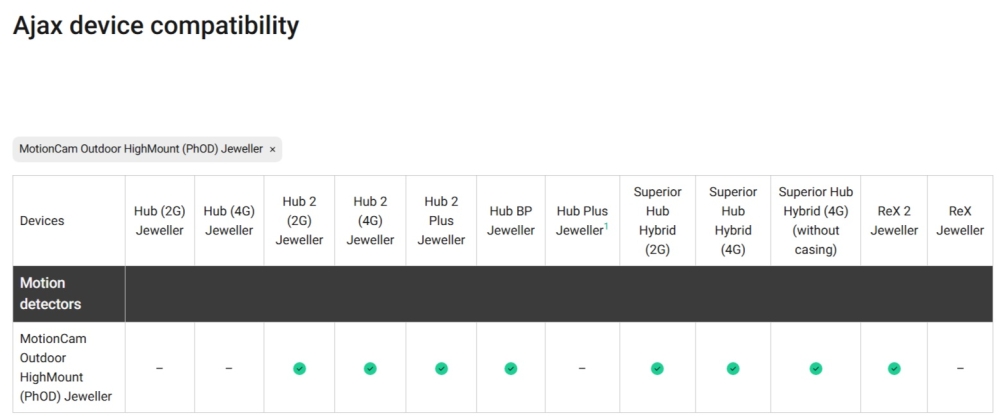1000x416 pixels.
Task: Click the Hub 2 Plus Jeweller green checkmark
Action: (x=441, y=368)
